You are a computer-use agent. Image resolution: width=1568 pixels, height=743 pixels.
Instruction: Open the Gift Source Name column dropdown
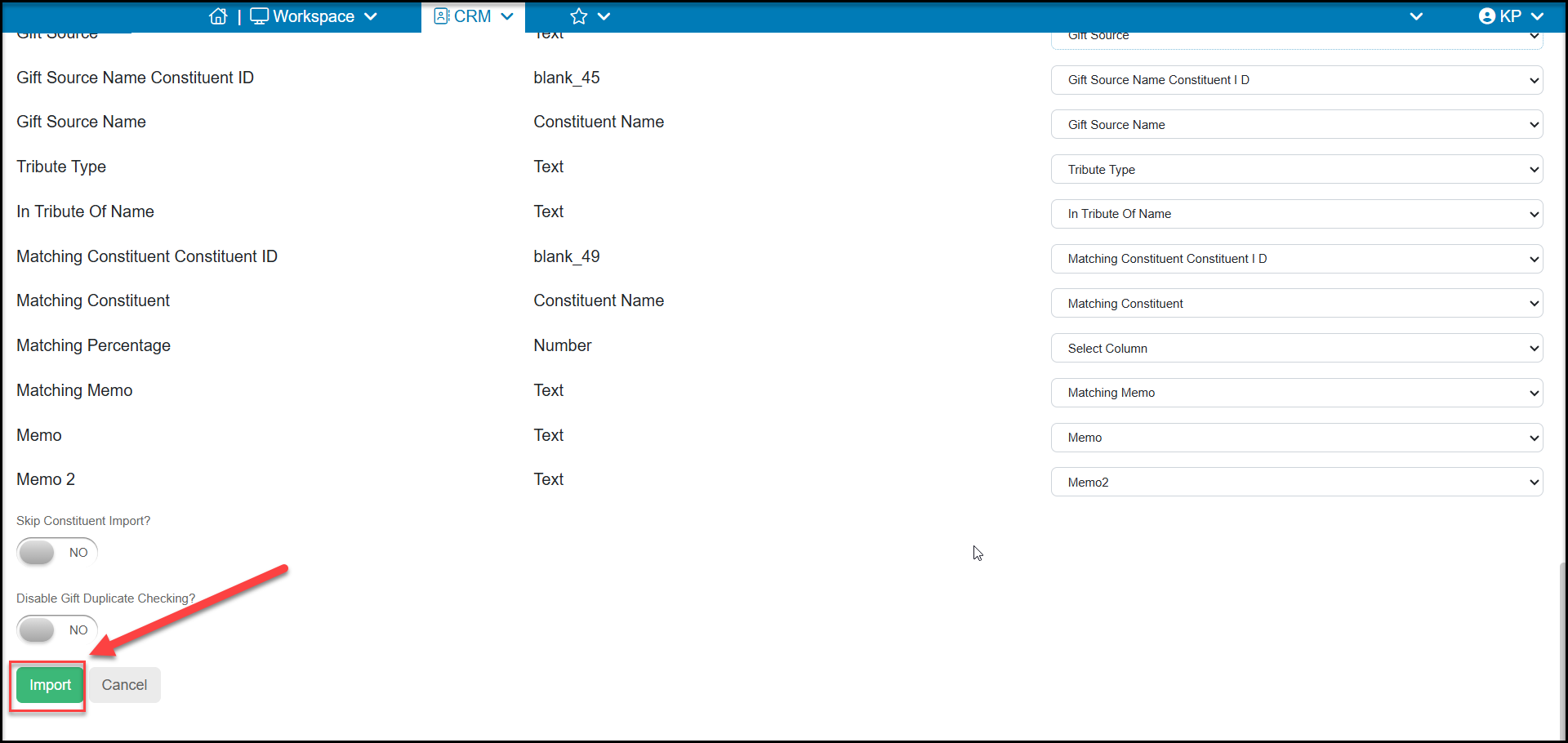pyautogui.click(x=1297, y=125)
